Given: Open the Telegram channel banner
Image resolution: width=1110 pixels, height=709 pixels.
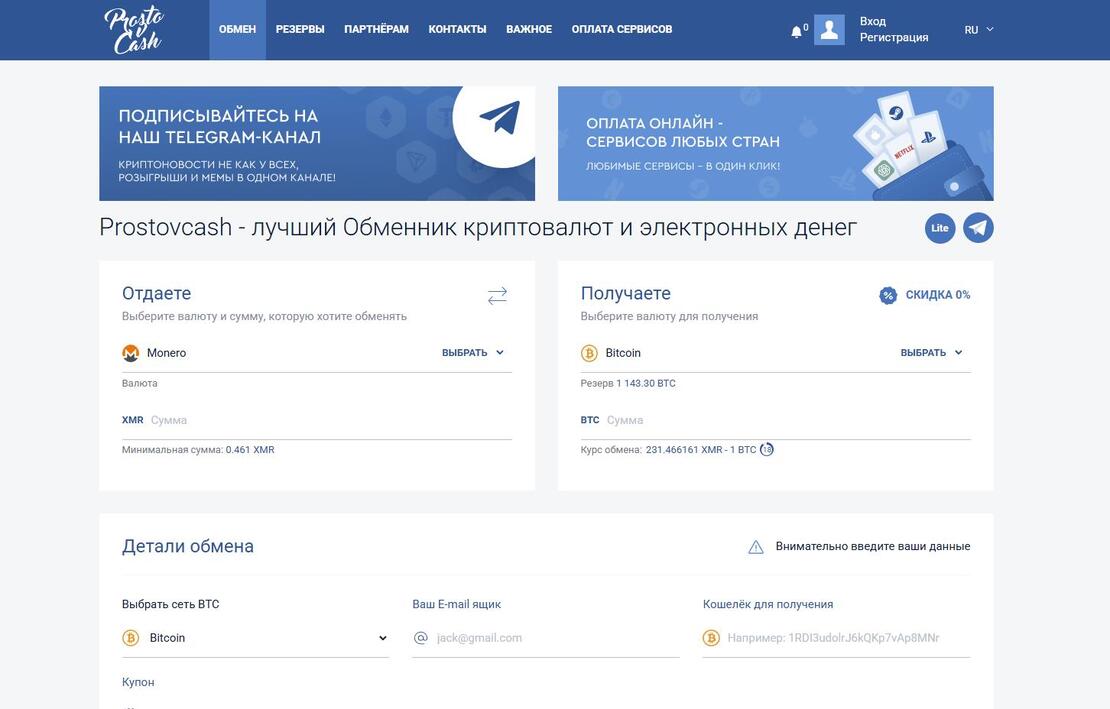Looking at the screenshot, I should [316, 143].
